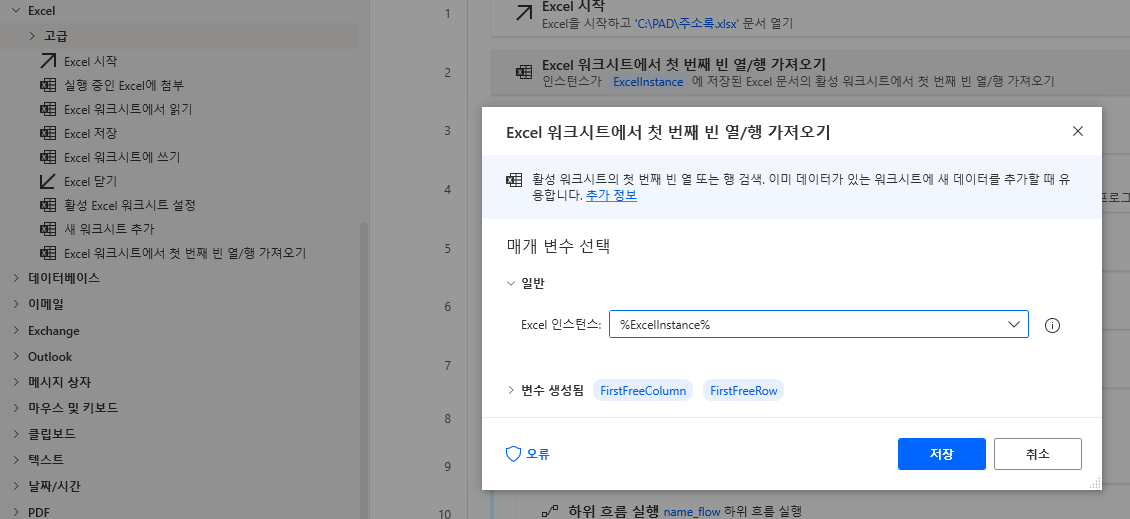Expand the 이메일 group
1130x519 pixels.
pos(16,304)
